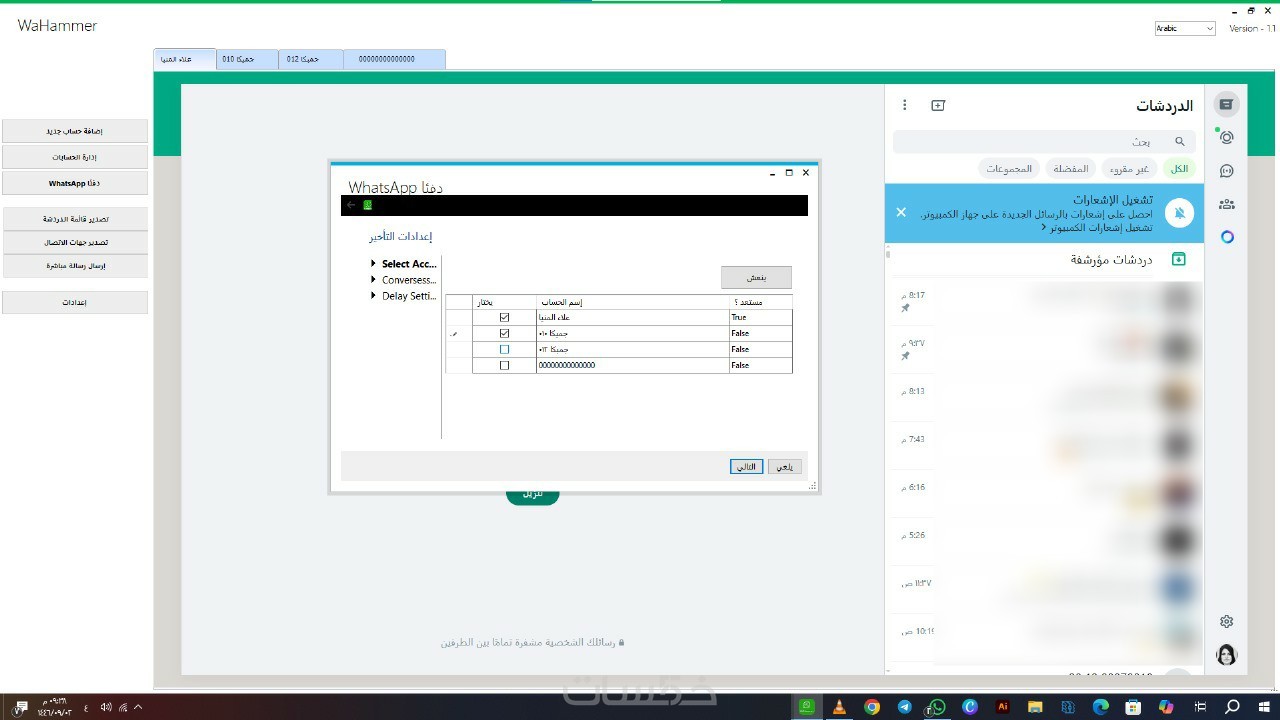
Task: Click the back arrow in the wizard dialog
Action: (x=351, y=205)
